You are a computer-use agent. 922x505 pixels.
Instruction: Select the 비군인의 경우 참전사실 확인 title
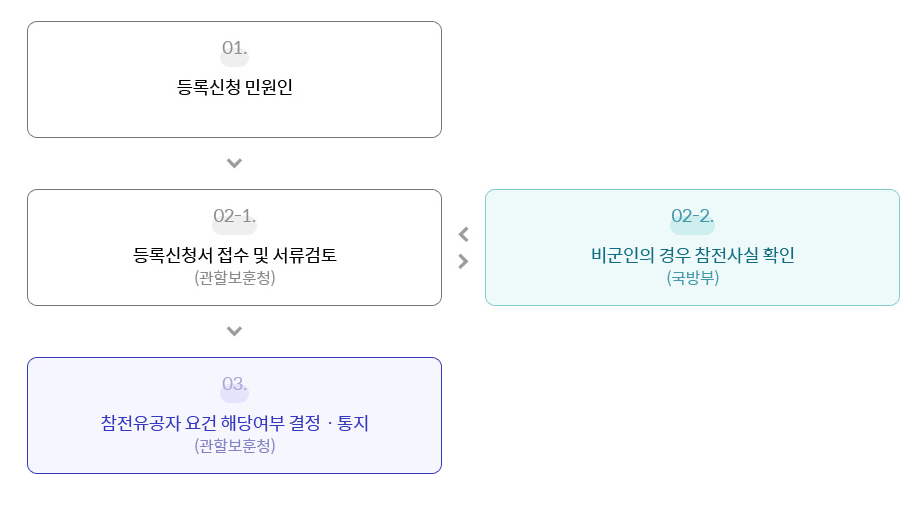click(692, 255)
